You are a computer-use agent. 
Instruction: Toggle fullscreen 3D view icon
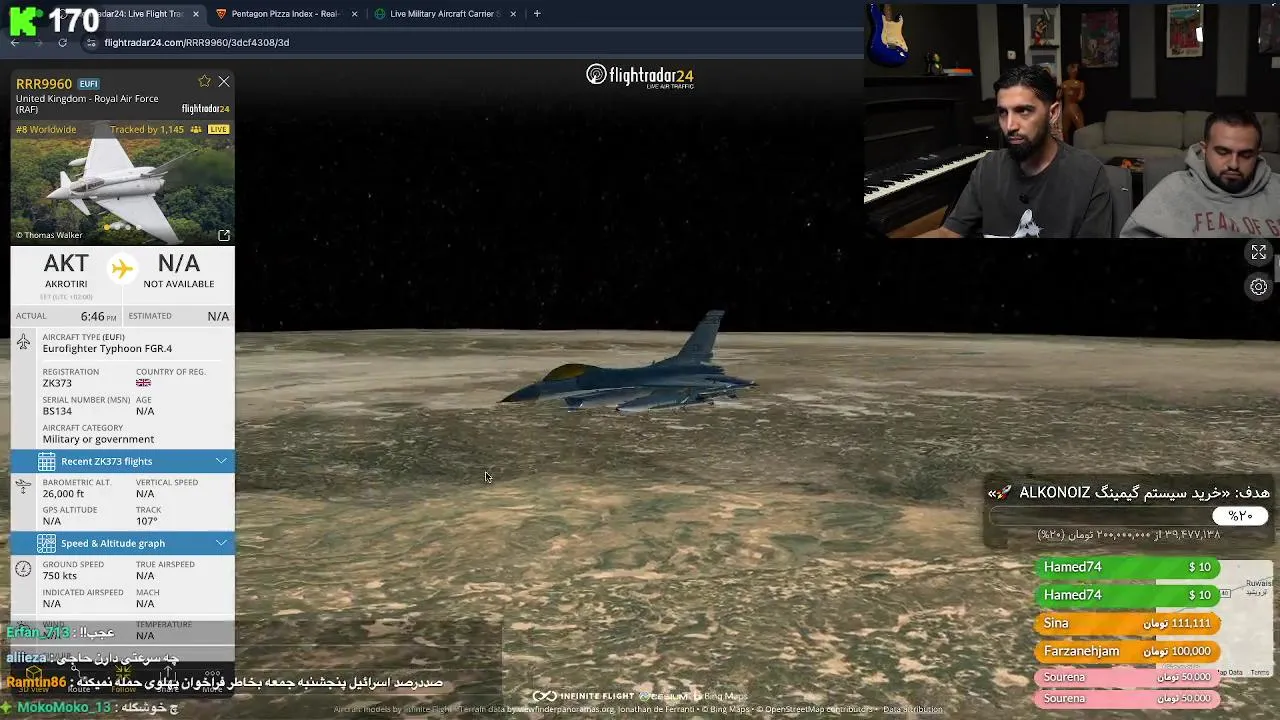1259,252
